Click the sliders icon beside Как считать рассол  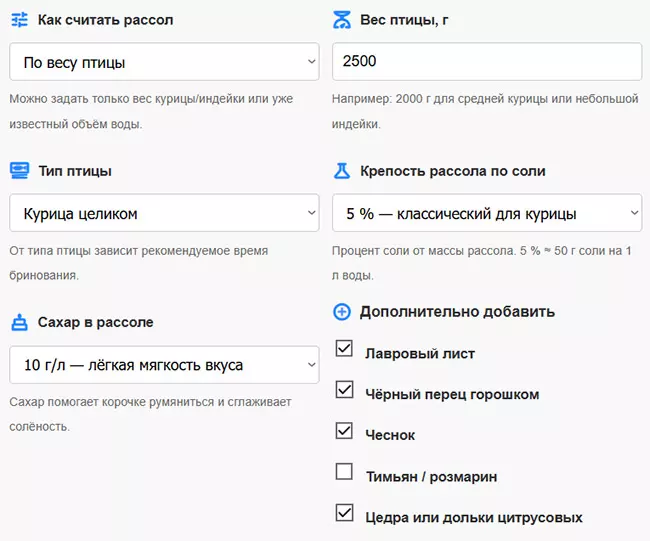(19, 20)
